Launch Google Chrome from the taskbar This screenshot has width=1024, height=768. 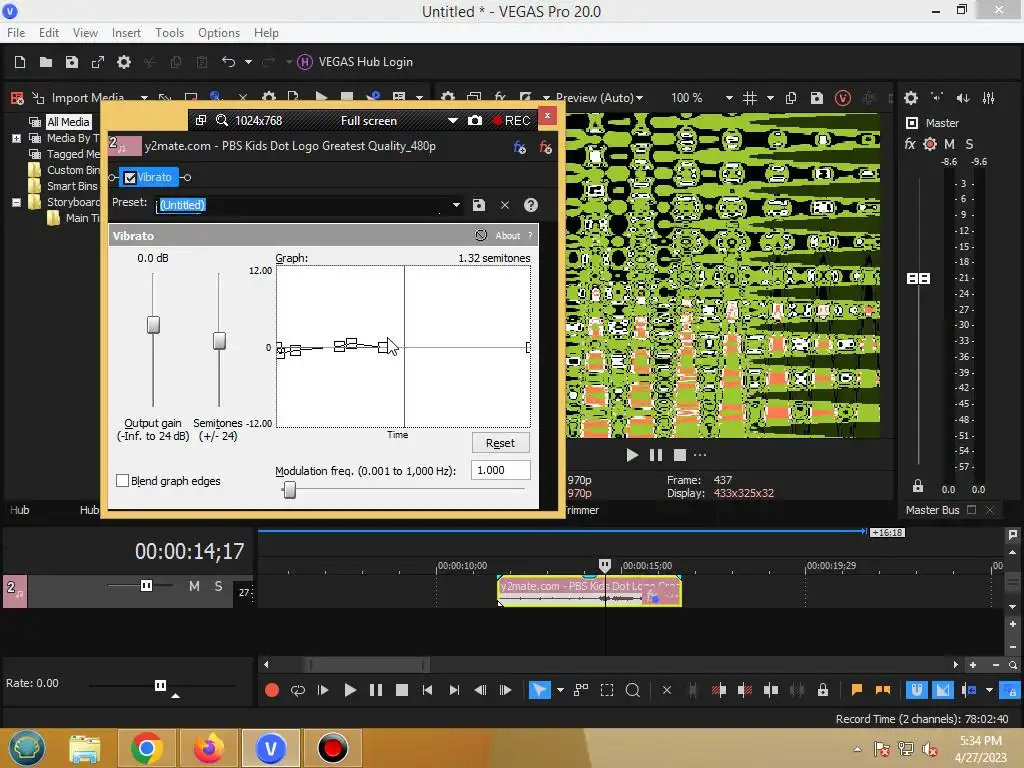146,748
